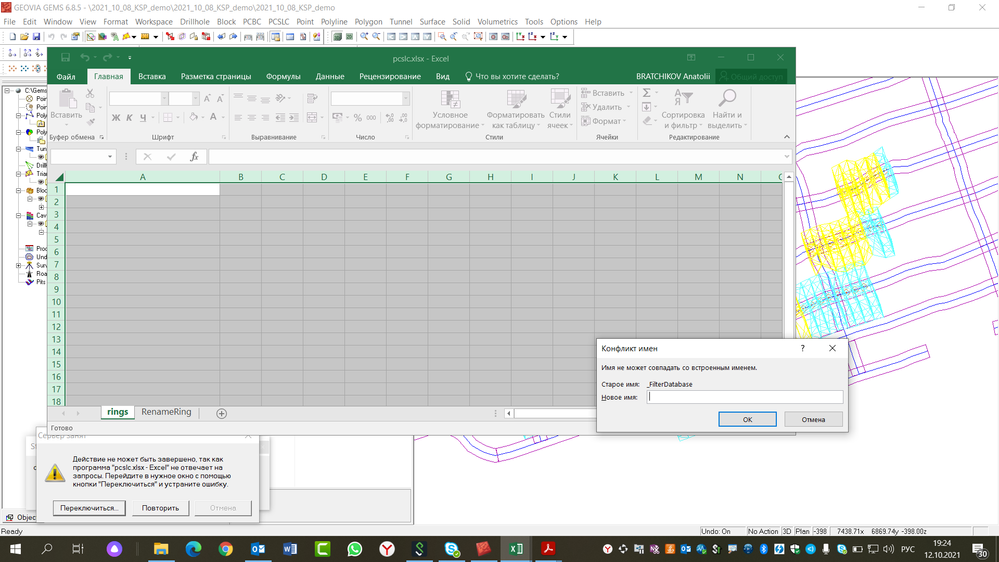
Task: Collapse the Excel ribbon chevron
Action: pos(787,137)
